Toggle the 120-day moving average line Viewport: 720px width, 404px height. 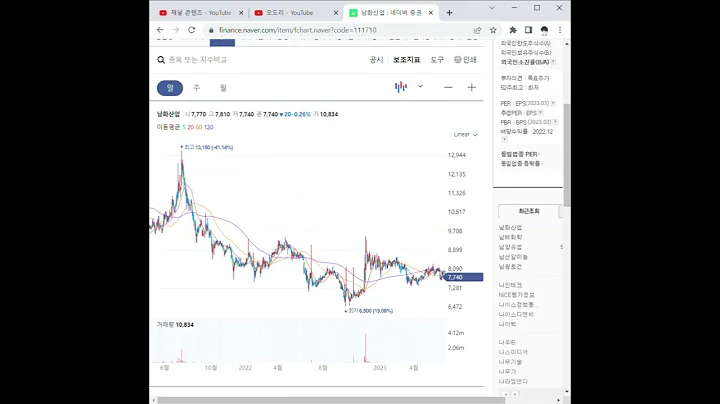(x=208, y=127)
